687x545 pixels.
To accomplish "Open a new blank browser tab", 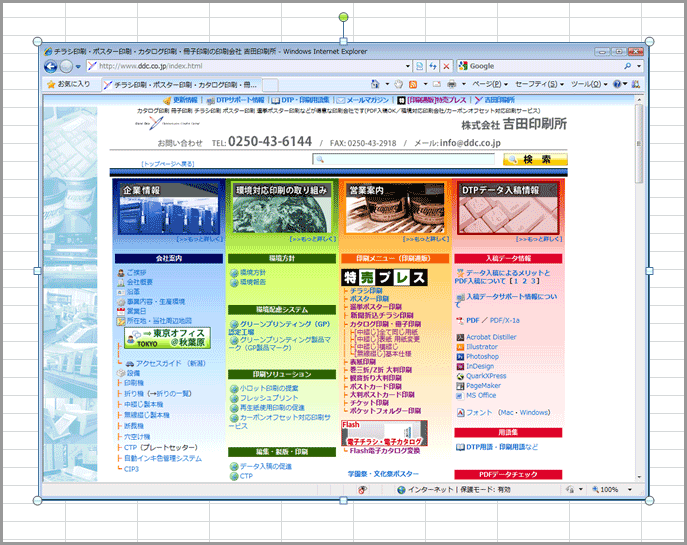I will click(x=270, y=85).
